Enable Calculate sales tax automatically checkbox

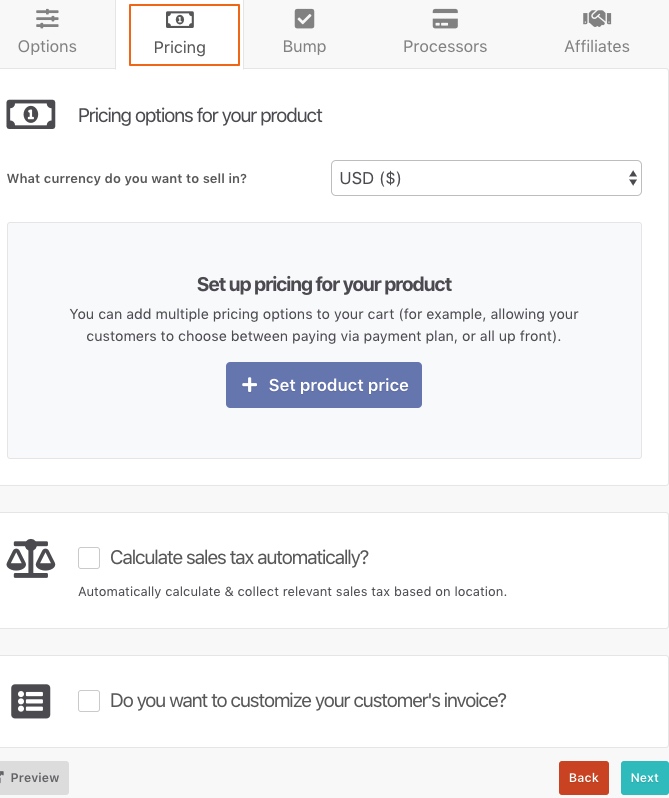point(89,558)
